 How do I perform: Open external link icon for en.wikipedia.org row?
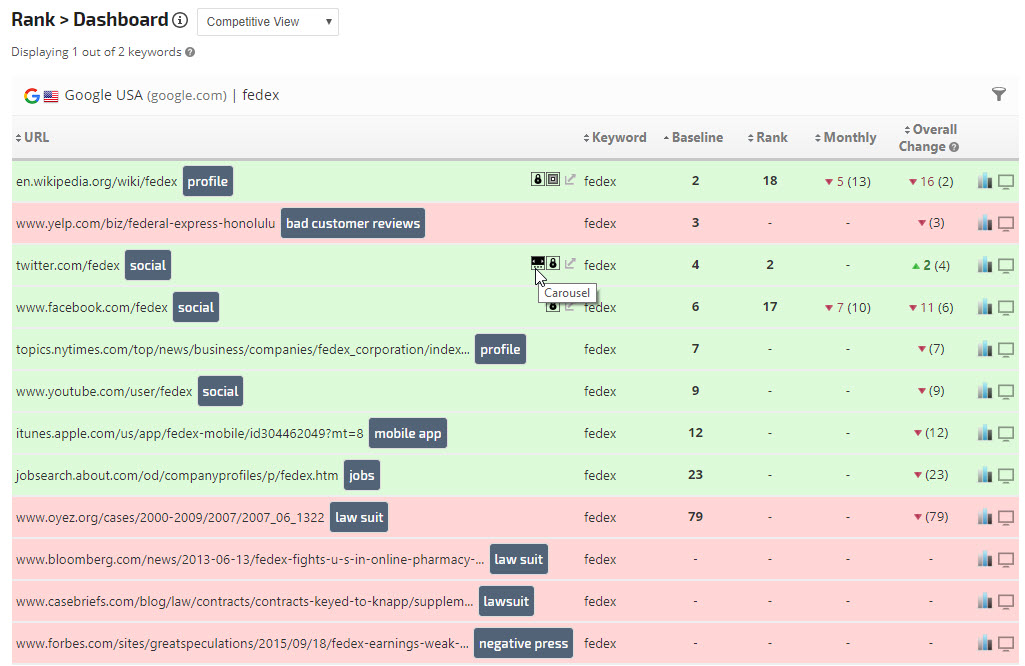click(571, 180)
